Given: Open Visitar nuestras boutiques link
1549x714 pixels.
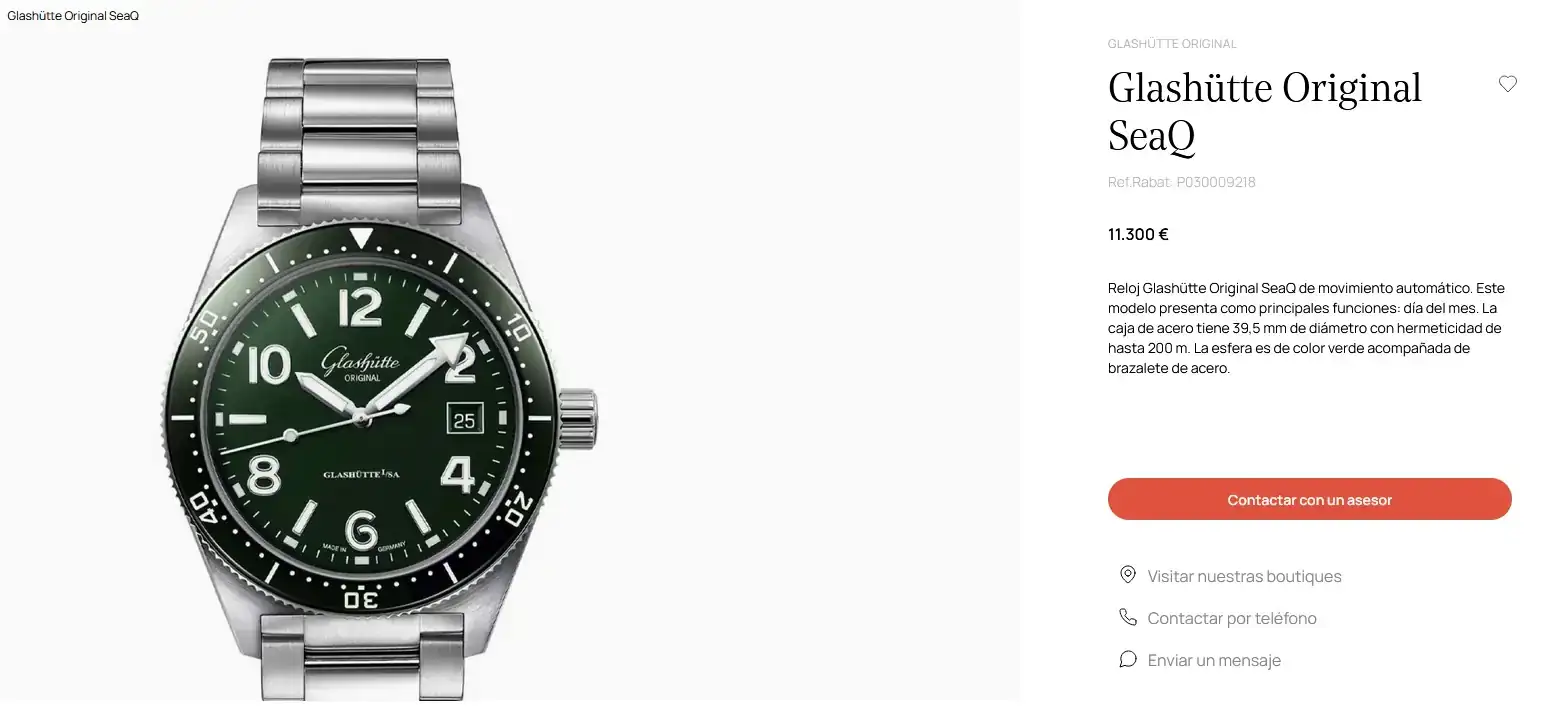Looking at the screenshot, I should (1244, 576).
